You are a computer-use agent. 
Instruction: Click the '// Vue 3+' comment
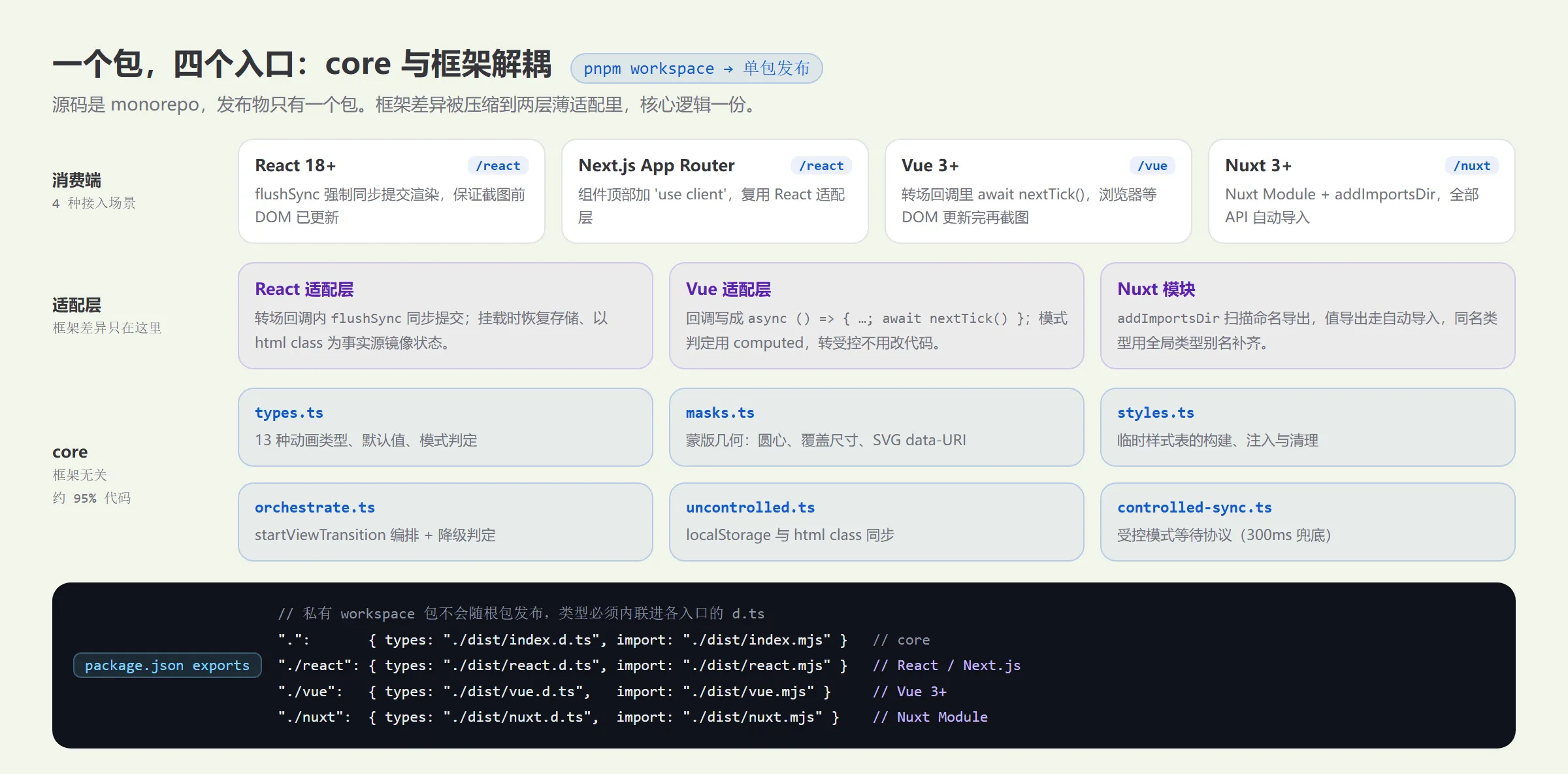[909, 692]
